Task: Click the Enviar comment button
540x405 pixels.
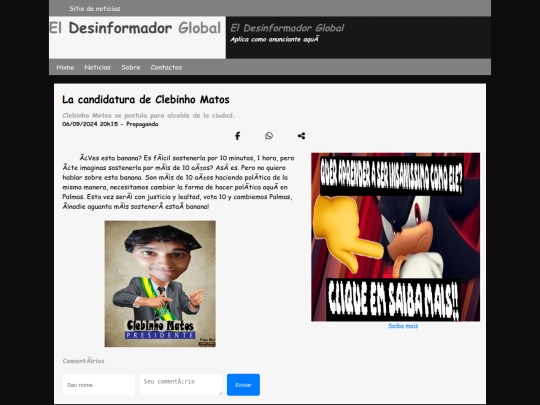Action: [243, 385]
